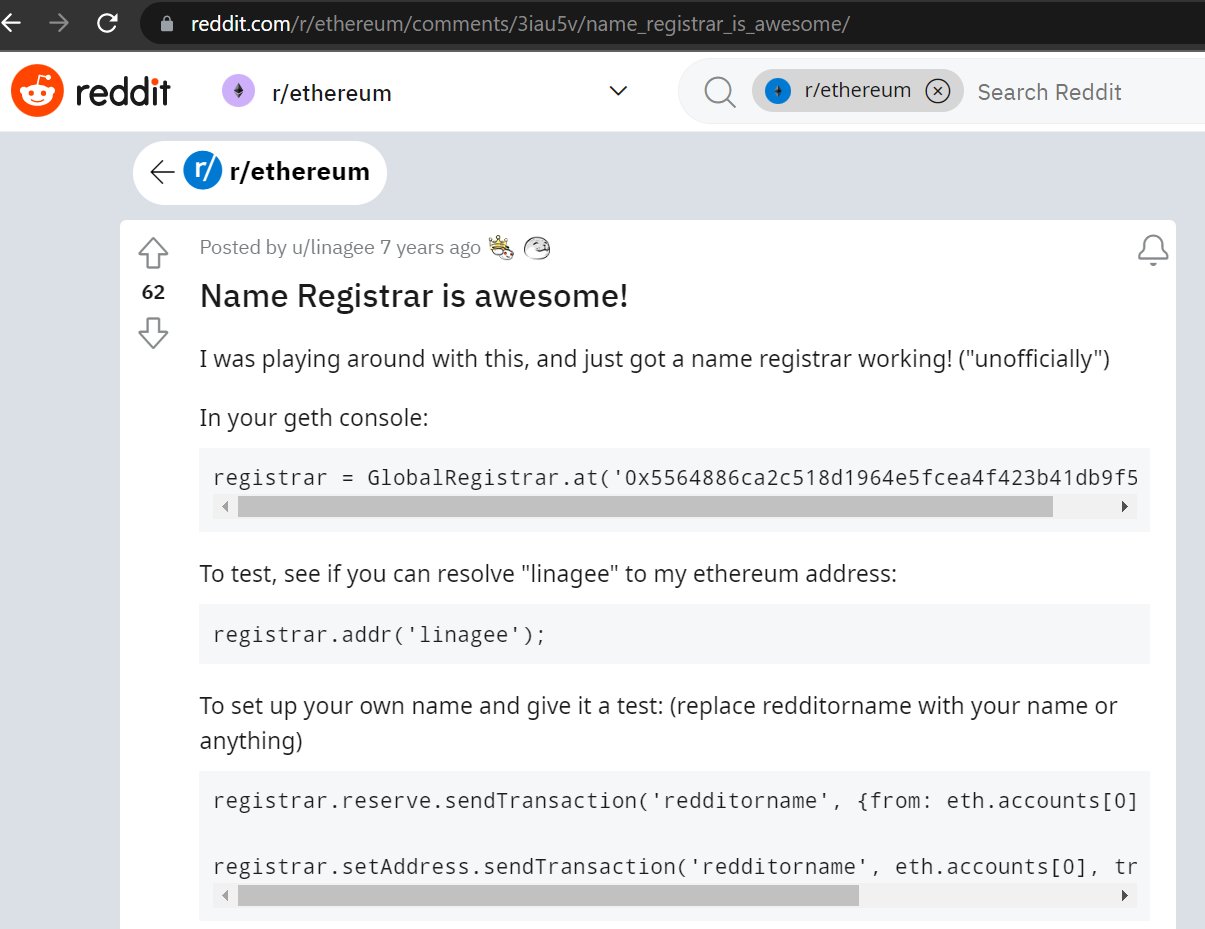Viewport: 1205px width, 929px height.
Task: Click the registrar.setAddress.sendTransaction code line
Action: [676, 868]
